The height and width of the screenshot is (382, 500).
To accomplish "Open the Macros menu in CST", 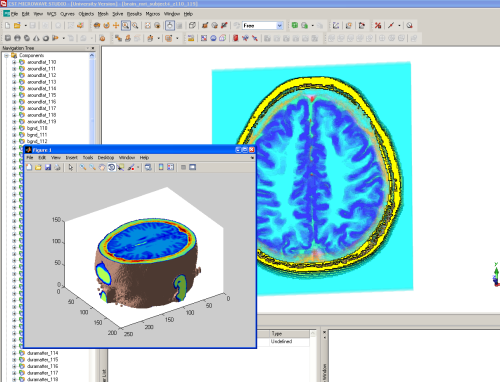I will coord(153,14).
